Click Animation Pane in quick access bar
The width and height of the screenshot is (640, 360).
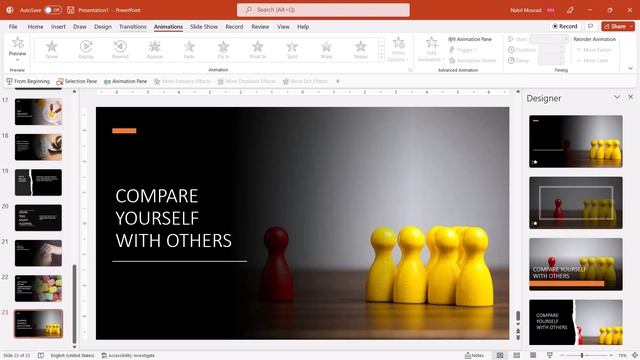(x=125, y=81)
